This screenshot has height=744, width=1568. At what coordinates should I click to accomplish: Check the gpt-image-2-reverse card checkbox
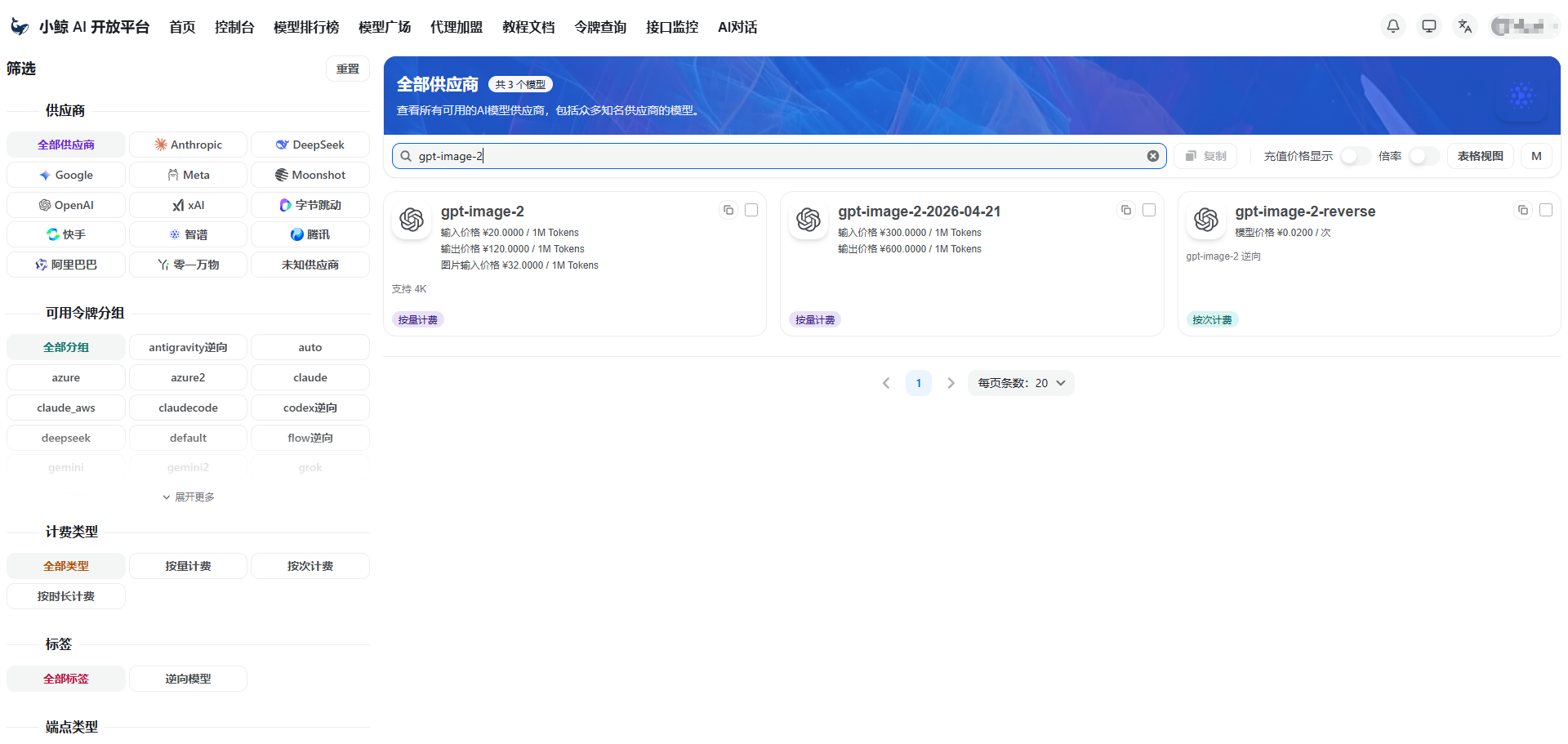(x=1546, y=210)
